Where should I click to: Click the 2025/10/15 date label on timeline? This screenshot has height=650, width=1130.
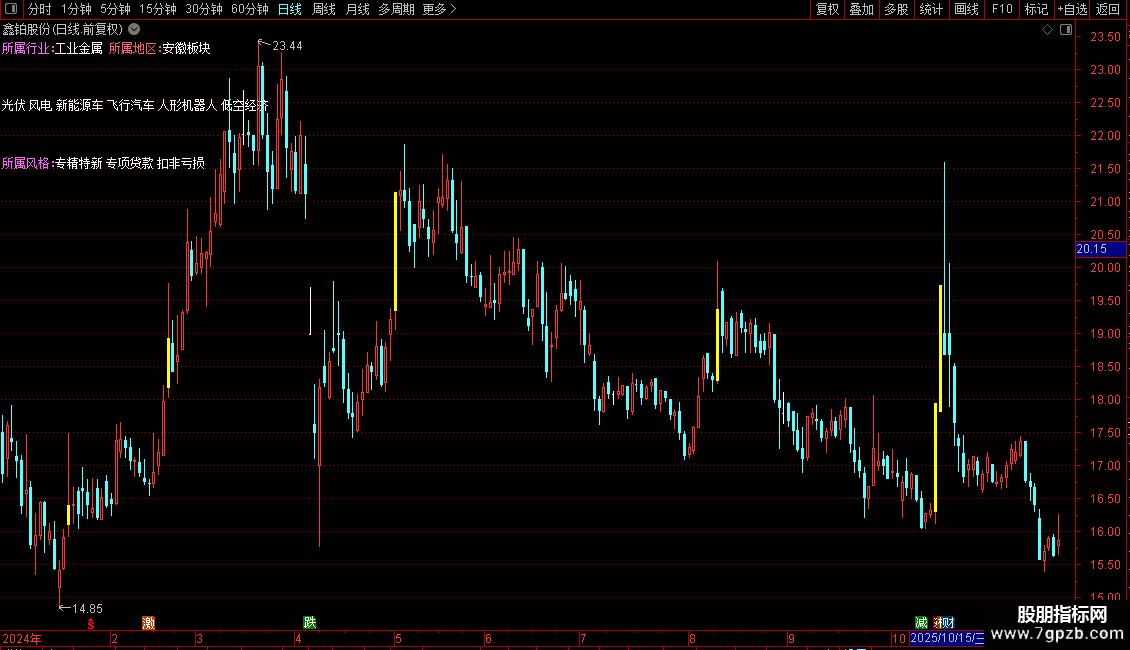coord(946,638)
